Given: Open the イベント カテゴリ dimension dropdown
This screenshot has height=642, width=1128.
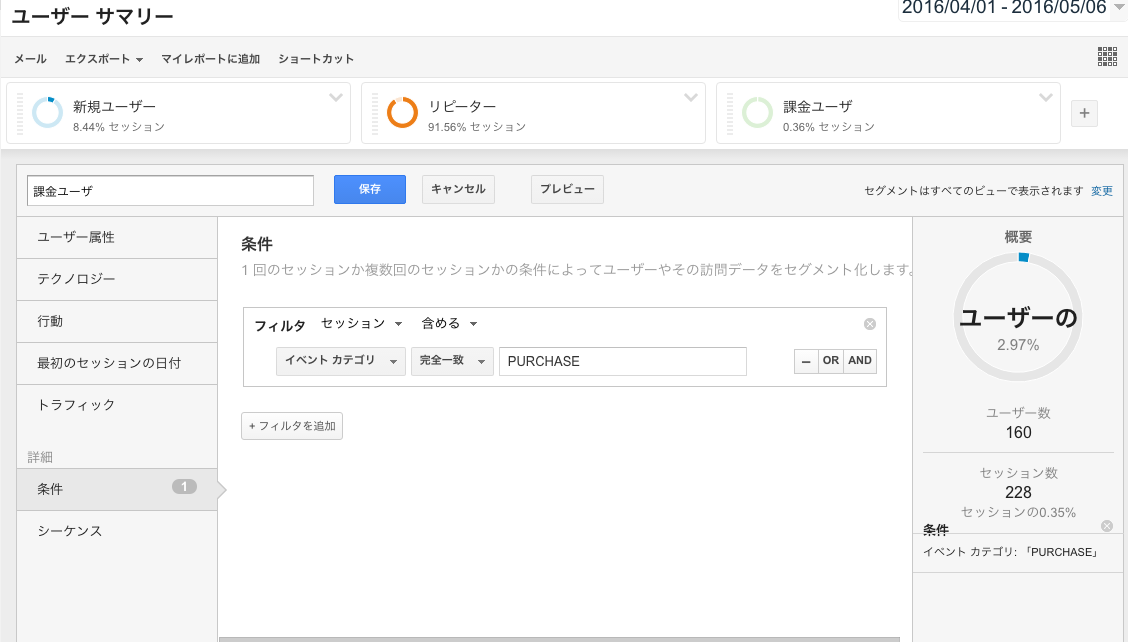Looking at the screenshot, I should pyautogui.click(x=340, y=361).
